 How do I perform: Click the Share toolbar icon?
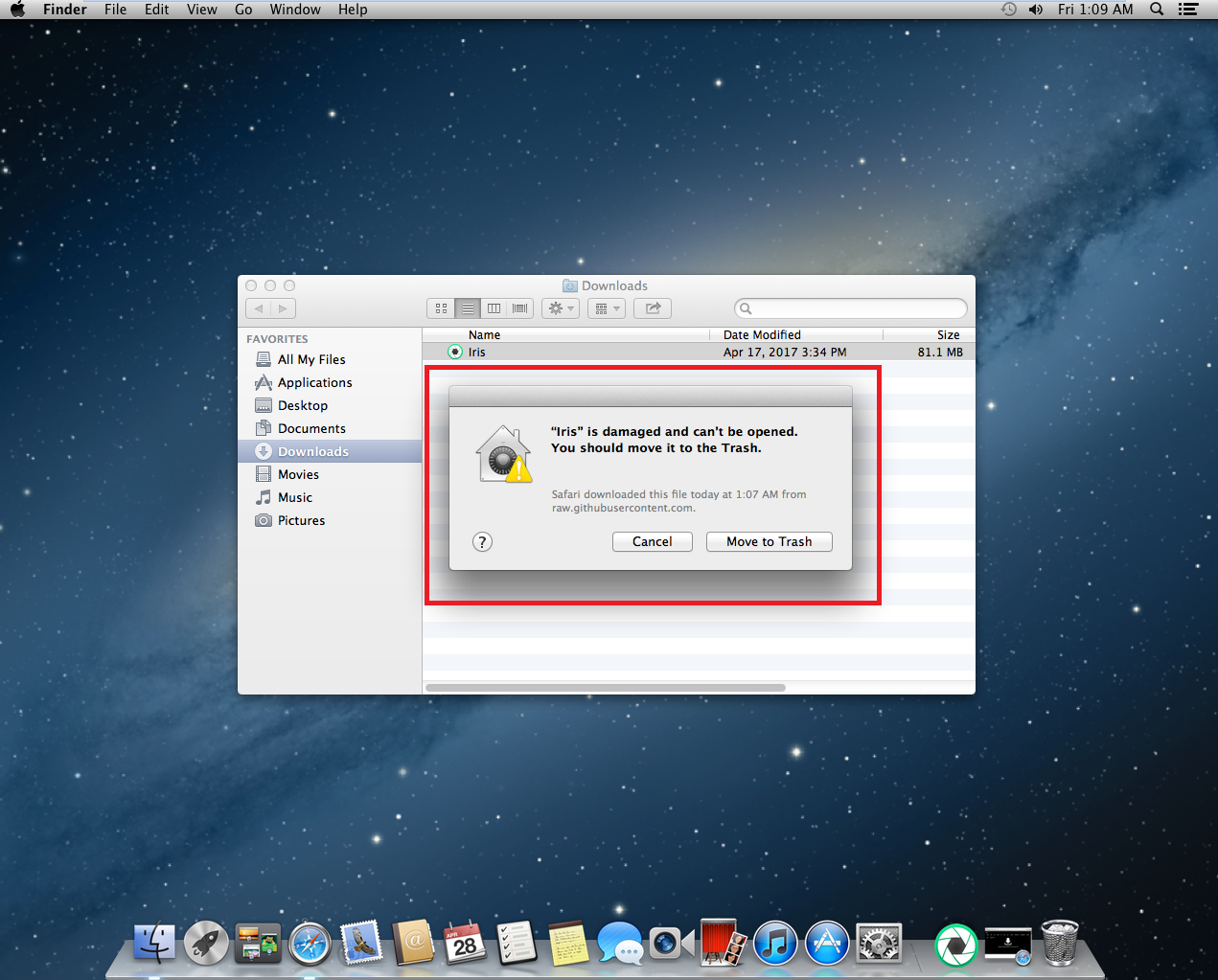[x=653, y=308]
